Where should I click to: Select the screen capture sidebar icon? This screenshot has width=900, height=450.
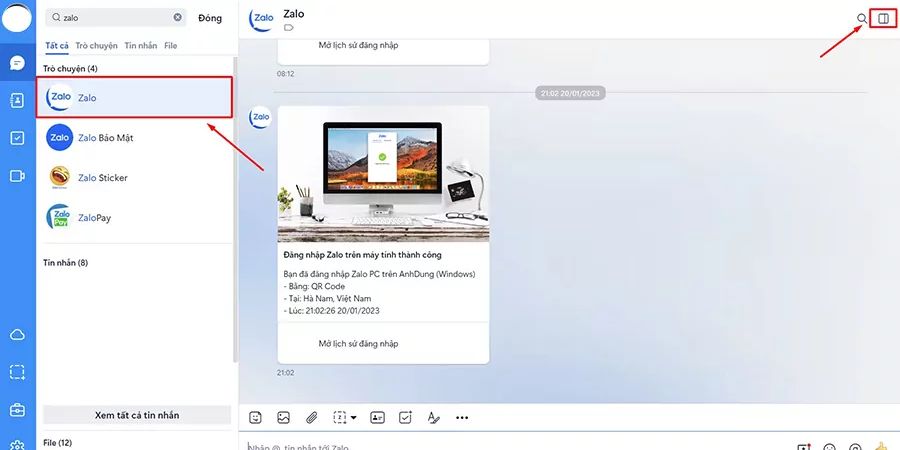tap(17, 373)
